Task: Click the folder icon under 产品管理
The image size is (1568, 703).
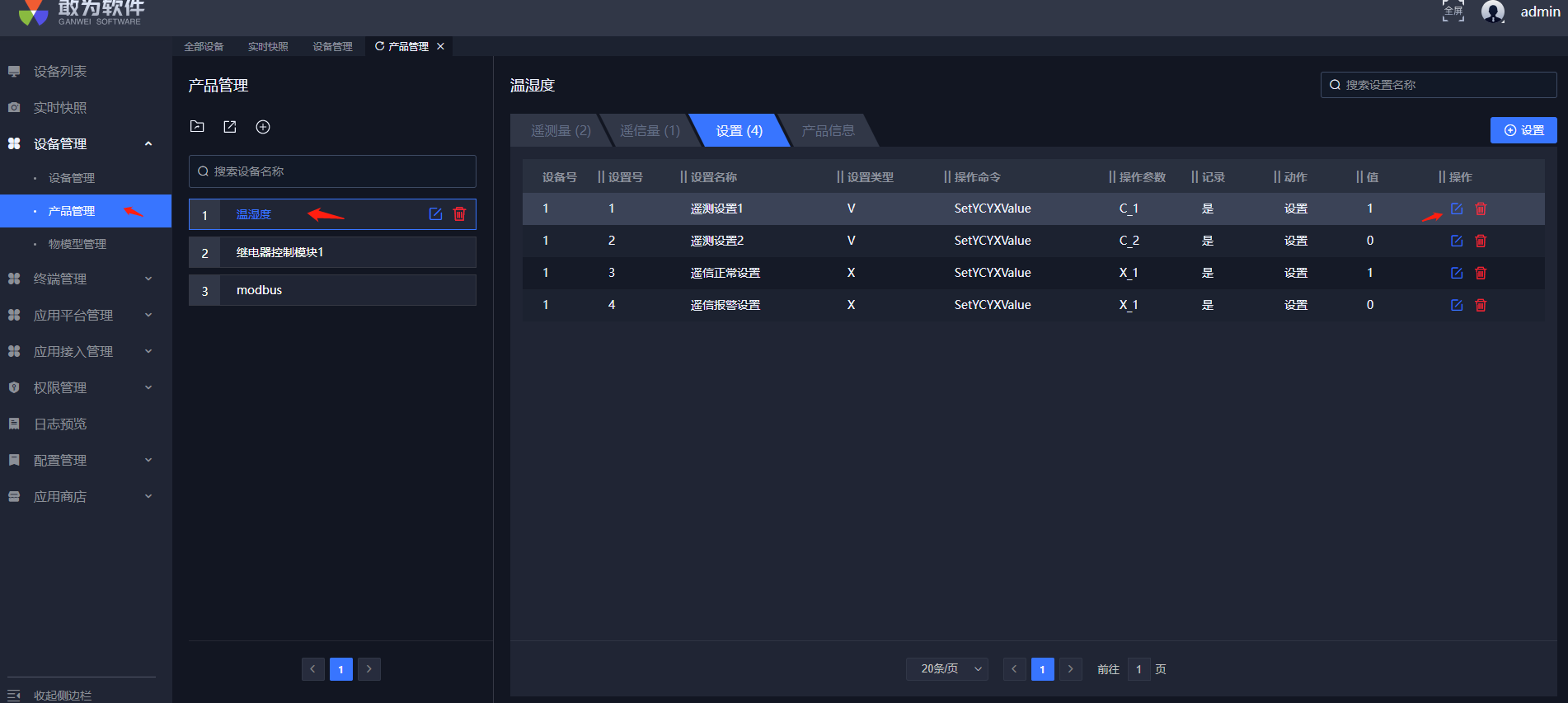Action: pyautogui.click(x=197, y=127)
